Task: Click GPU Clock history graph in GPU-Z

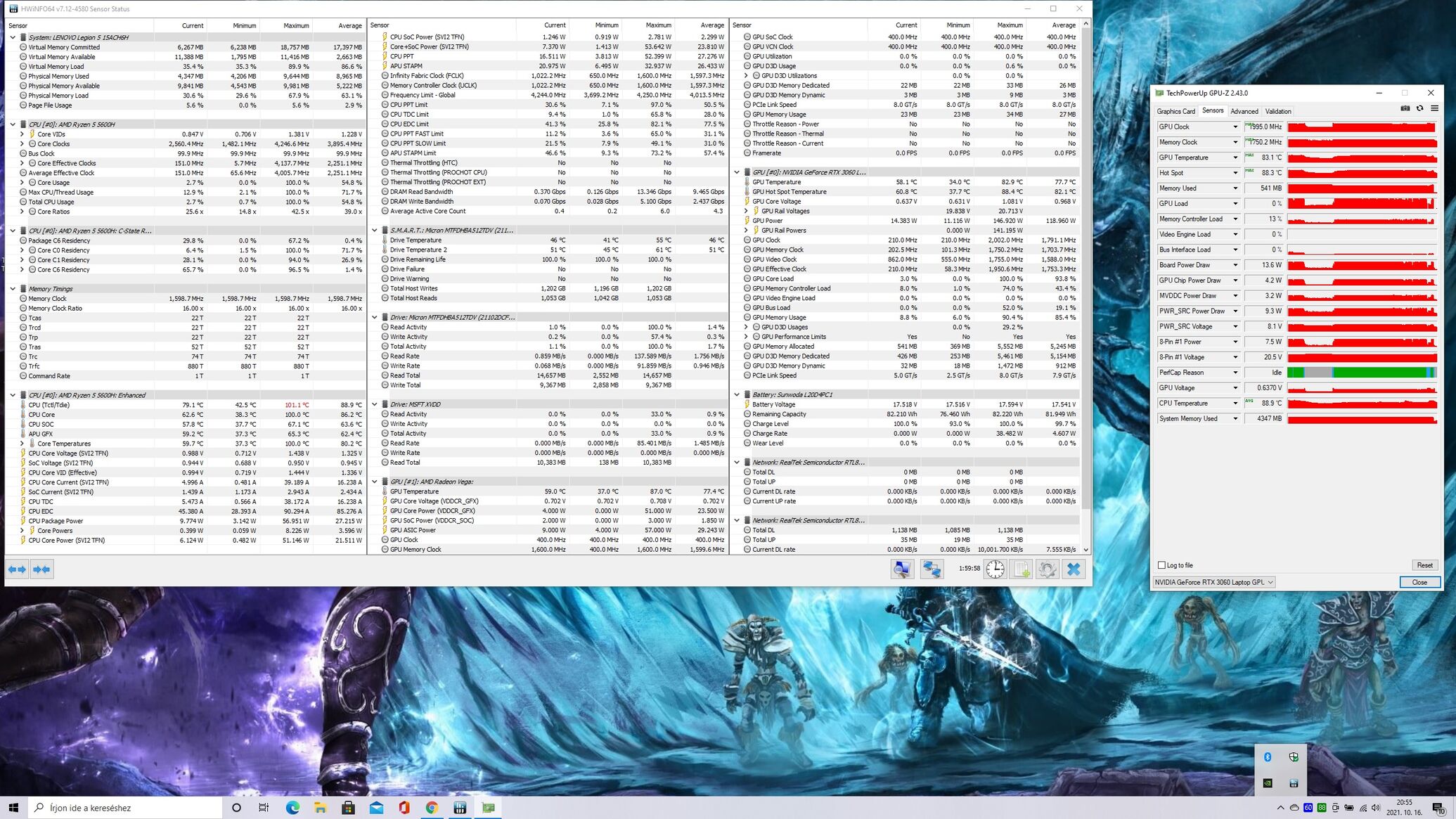Action: click(x=1362, y=127)
